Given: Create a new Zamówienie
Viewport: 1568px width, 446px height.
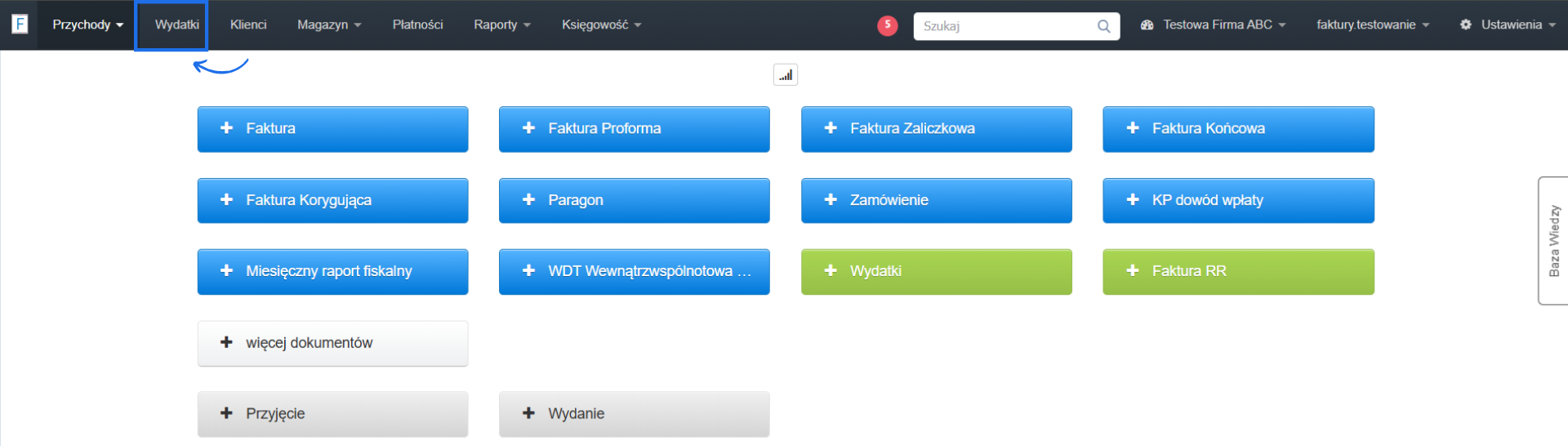Looking at the screenshot, I should pos(936,200).
